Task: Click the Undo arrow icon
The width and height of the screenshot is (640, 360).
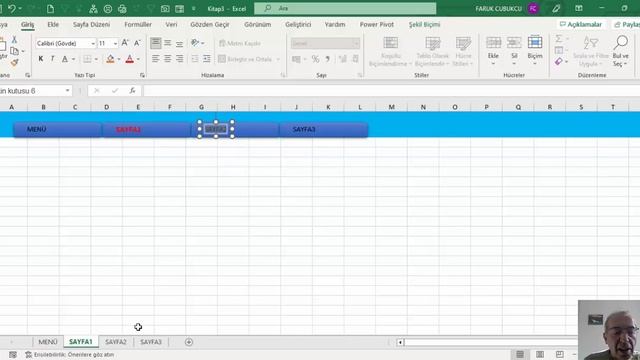Action: pyautogui.click(x=12, y=8)
